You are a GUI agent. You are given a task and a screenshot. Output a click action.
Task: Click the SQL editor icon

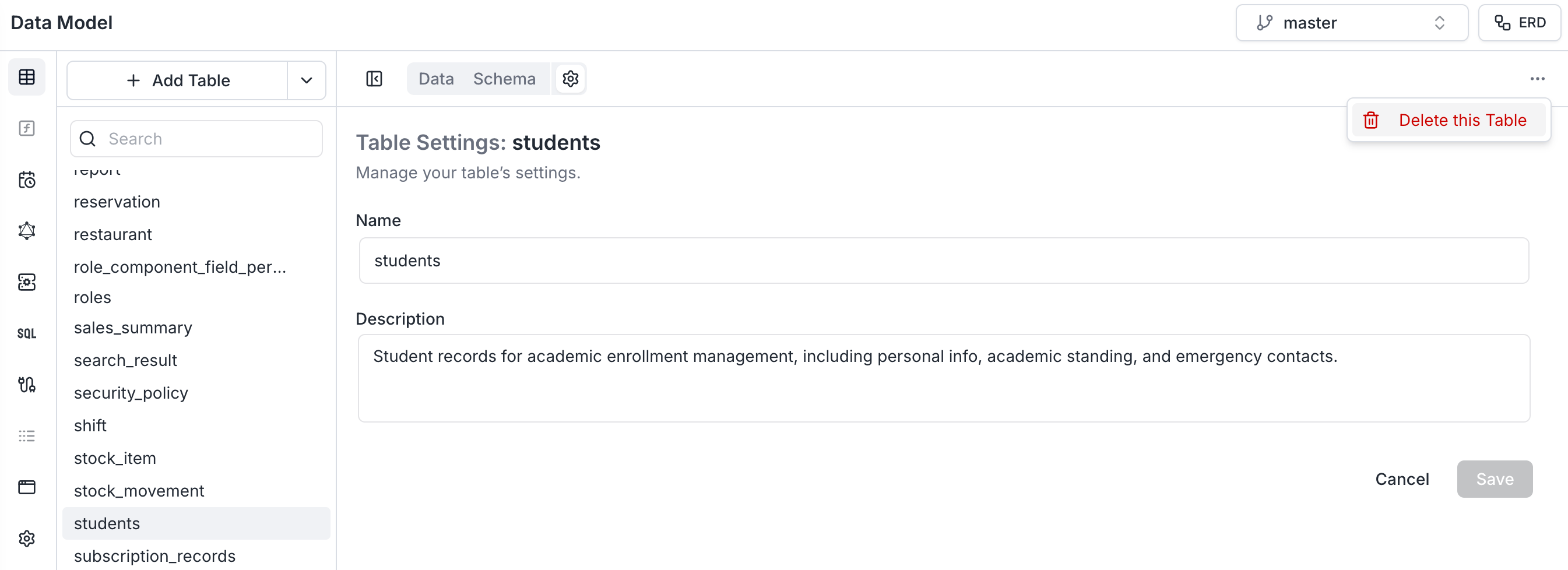27,333
